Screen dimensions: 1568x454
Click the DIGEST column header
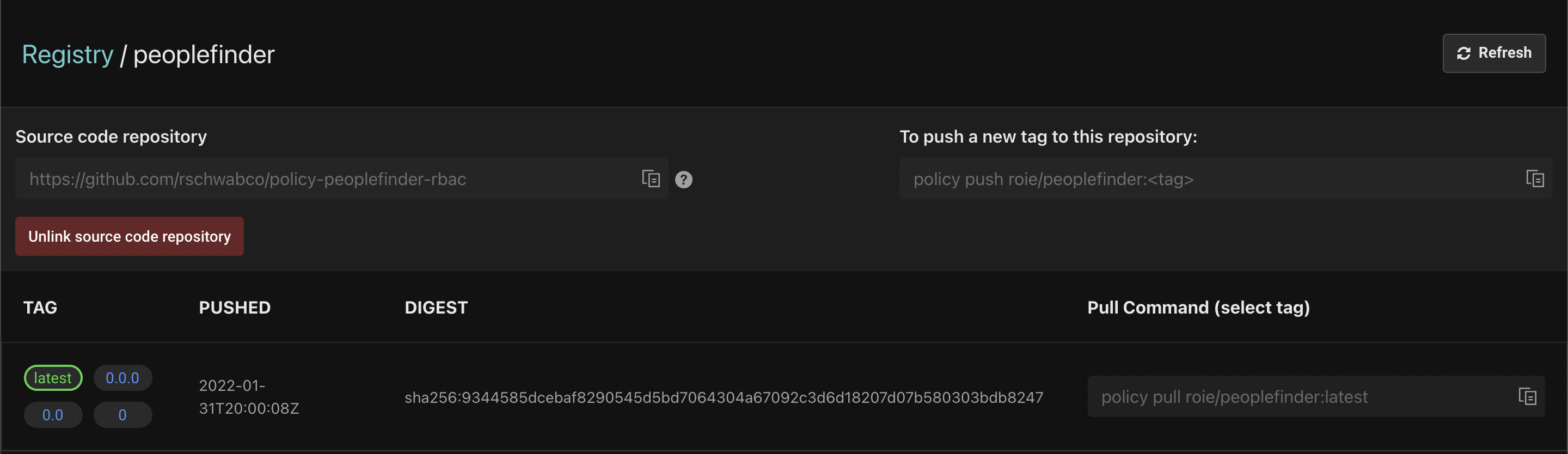pyautogui.click(x=437, y=308)
